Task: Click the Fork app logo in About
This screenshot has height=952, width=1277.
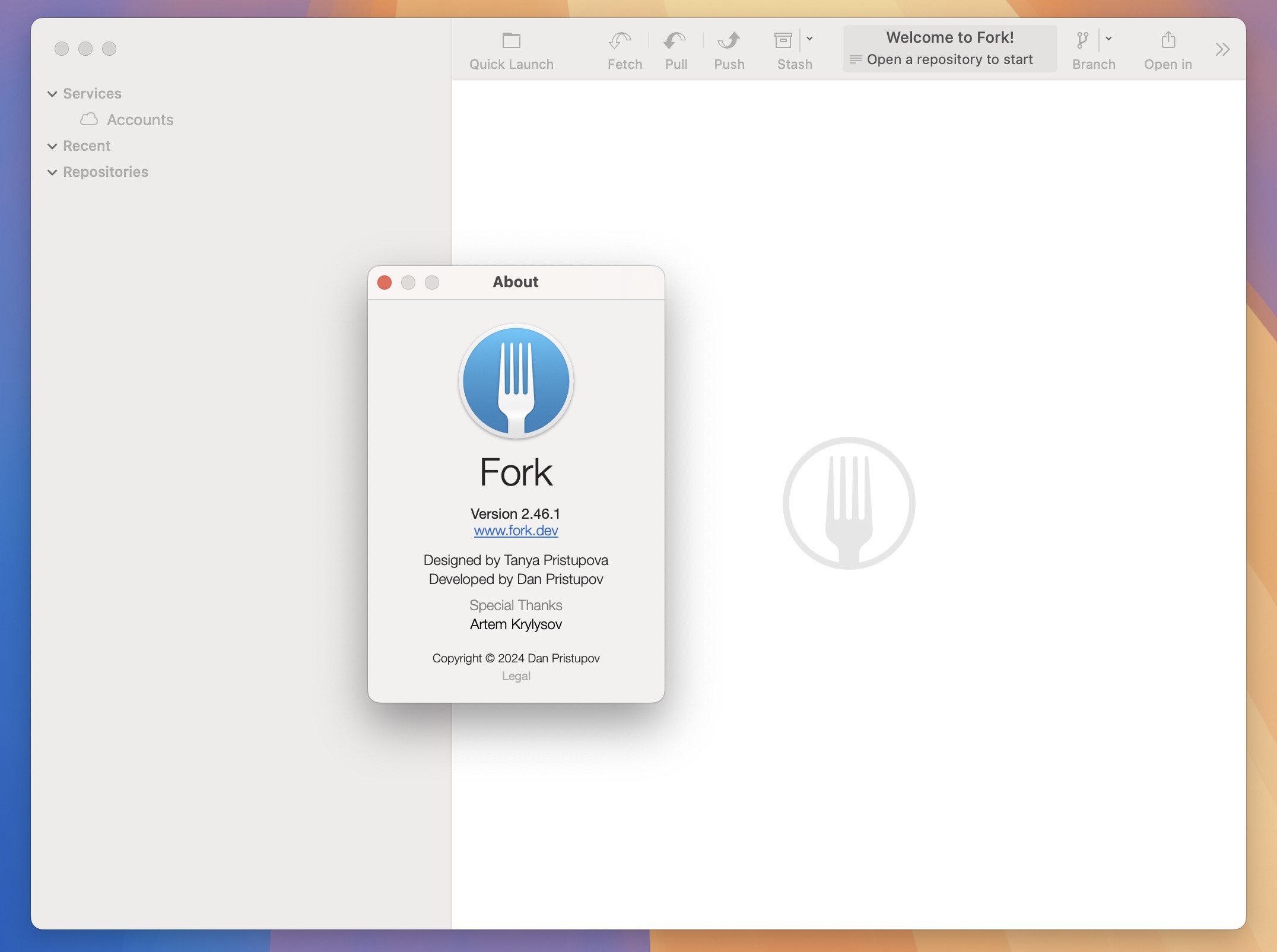Action: pyautogui.click(x=516, y=381)
